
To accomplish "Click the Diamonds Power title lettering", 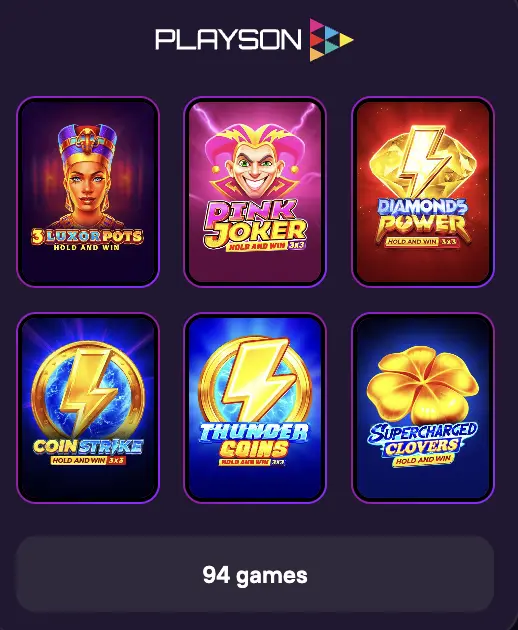I will (x=423, y=219).
